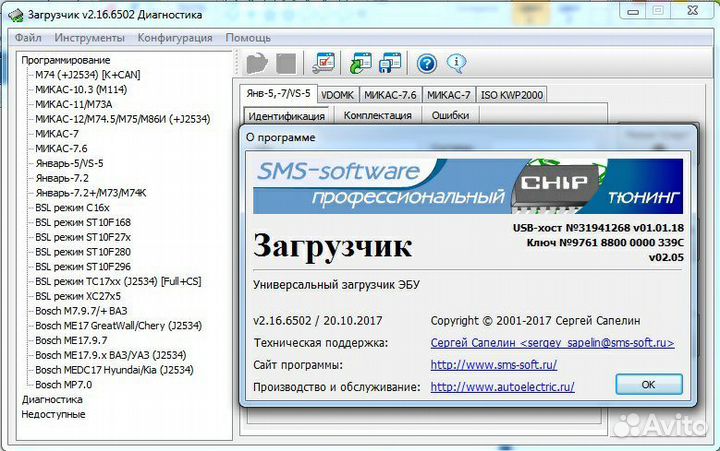Viewport: 720px width, 451px height.
Task: Select the МИКАС-7.6 tree entry
Action: pyautogui.click(x=61, y=148)
